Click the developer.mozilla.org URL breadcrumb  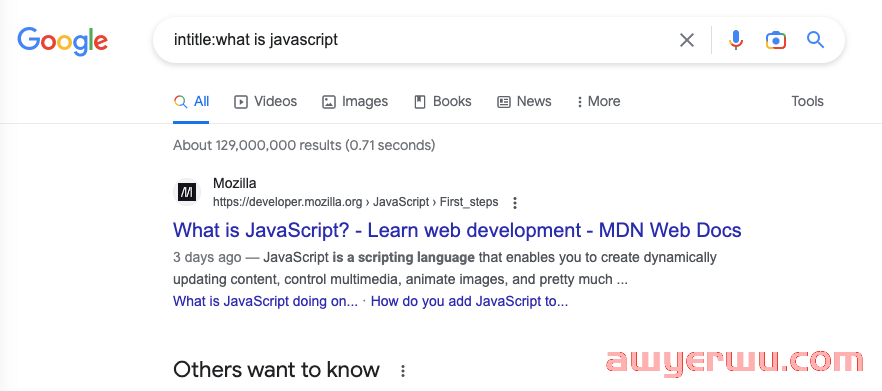pos(356,203)
